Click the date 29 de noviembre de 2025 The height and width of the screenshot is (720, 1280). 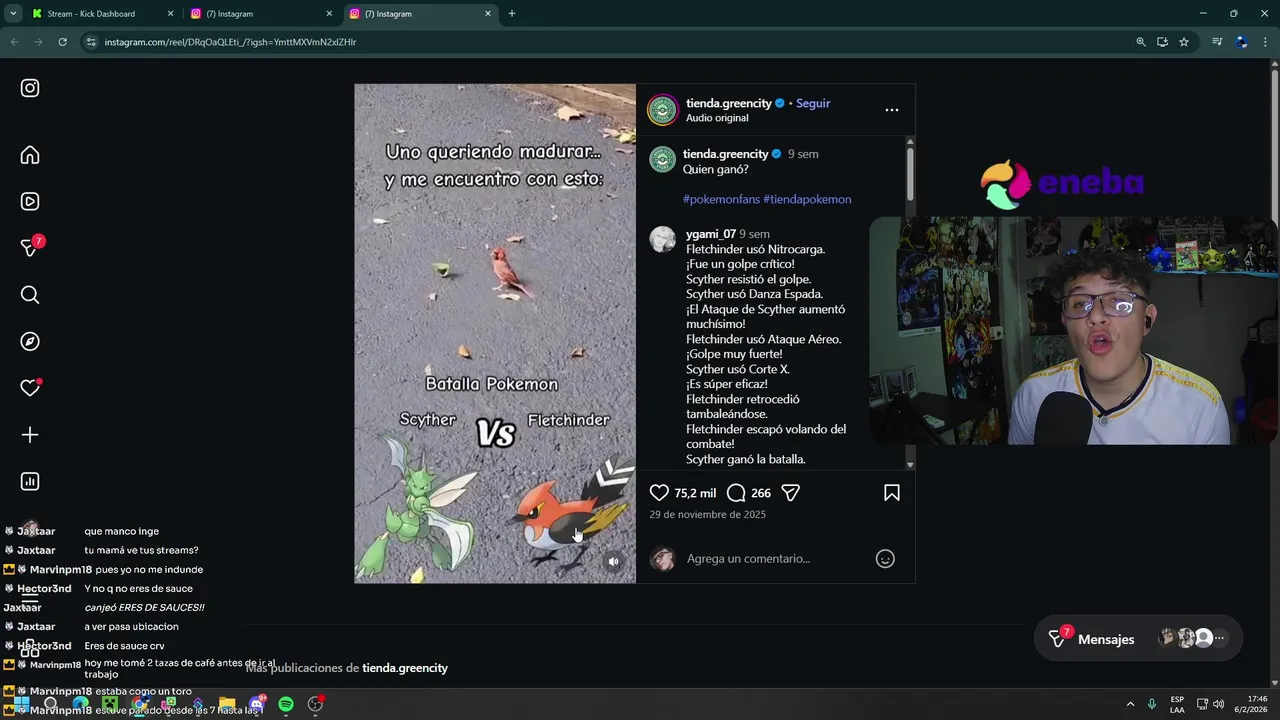coord(708,515)
